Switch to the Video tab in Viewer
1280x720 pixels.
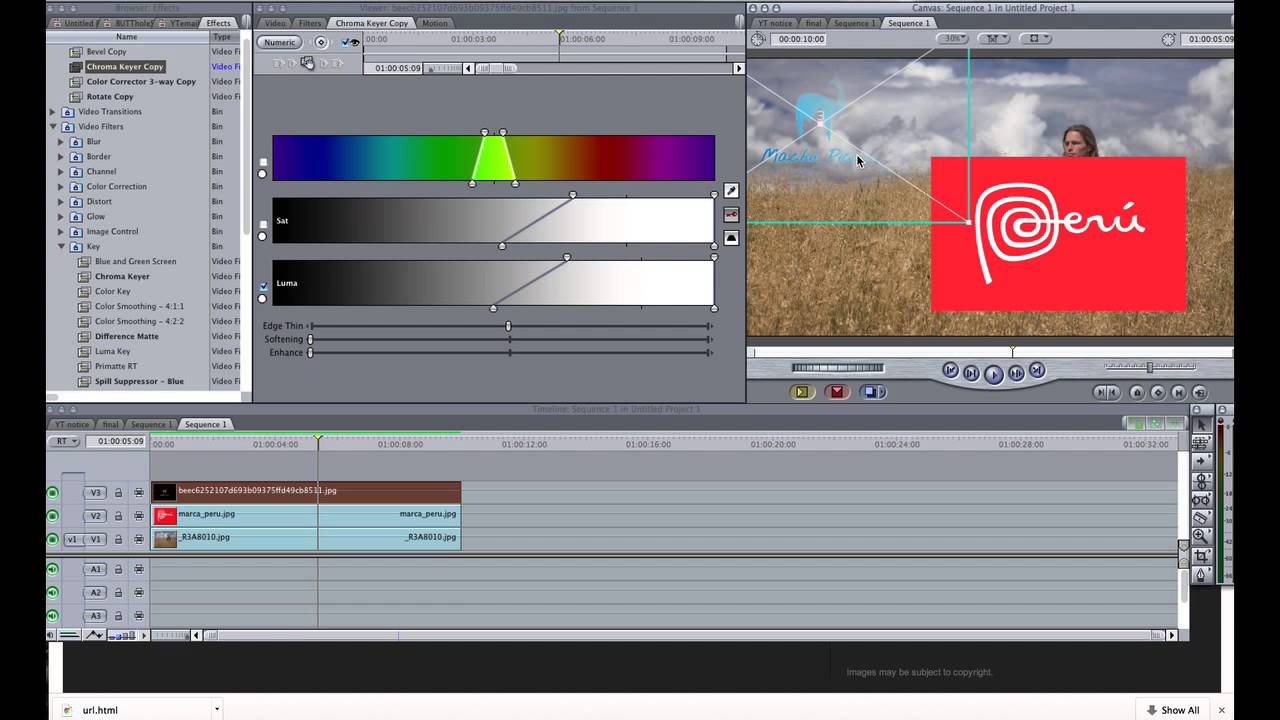(274, 23)
